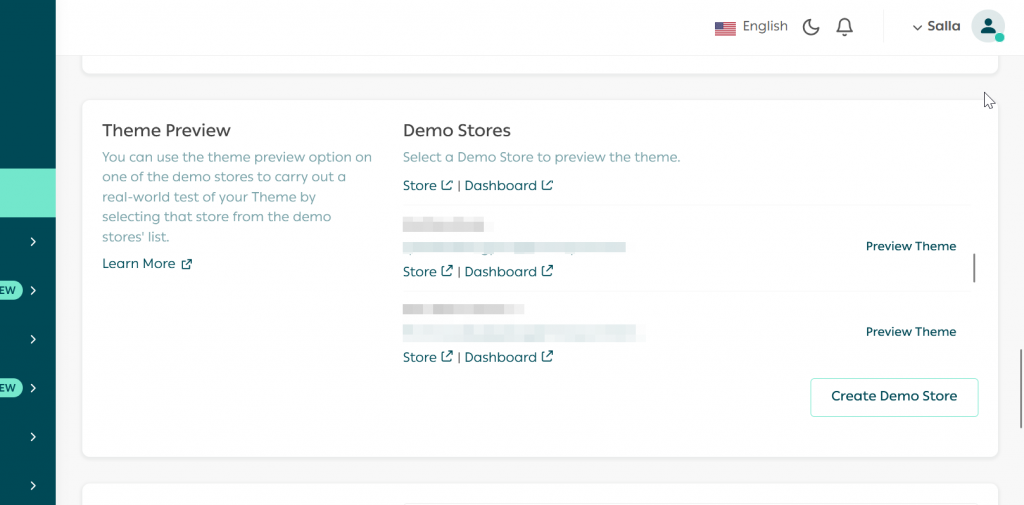Image resolution: width=1024 pixels, height=505 pixels.
Task: Switch language using the English label
Action: coord(765,27)
